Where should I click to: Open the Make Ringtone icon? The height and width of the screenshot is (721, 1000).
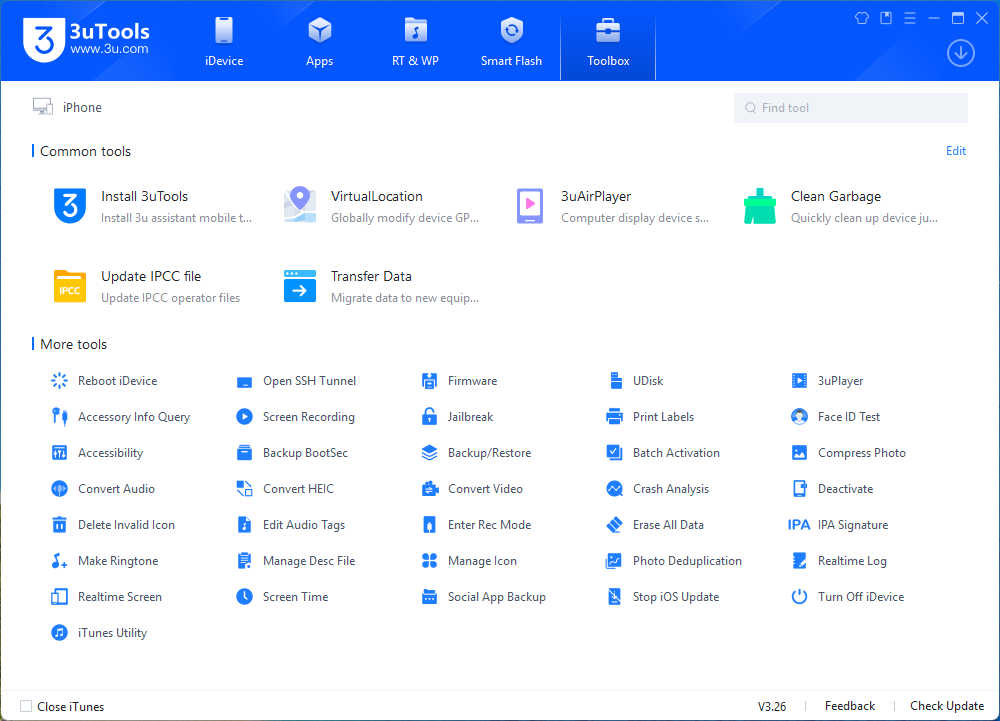coord(59,561)
